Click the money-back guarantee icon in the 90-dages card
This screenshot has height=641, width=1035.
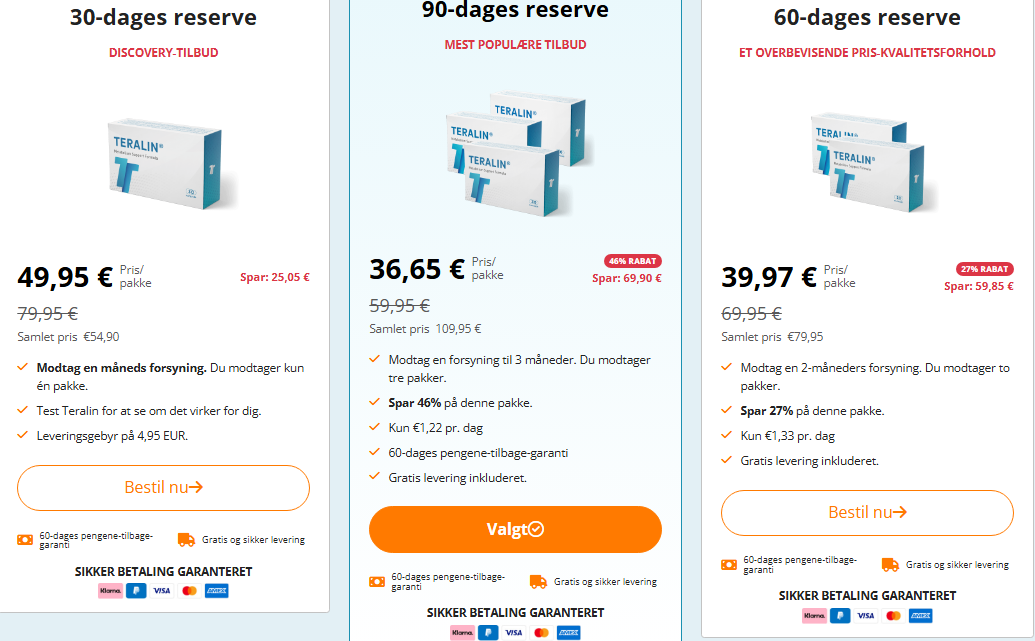click(x=377, y=581)
